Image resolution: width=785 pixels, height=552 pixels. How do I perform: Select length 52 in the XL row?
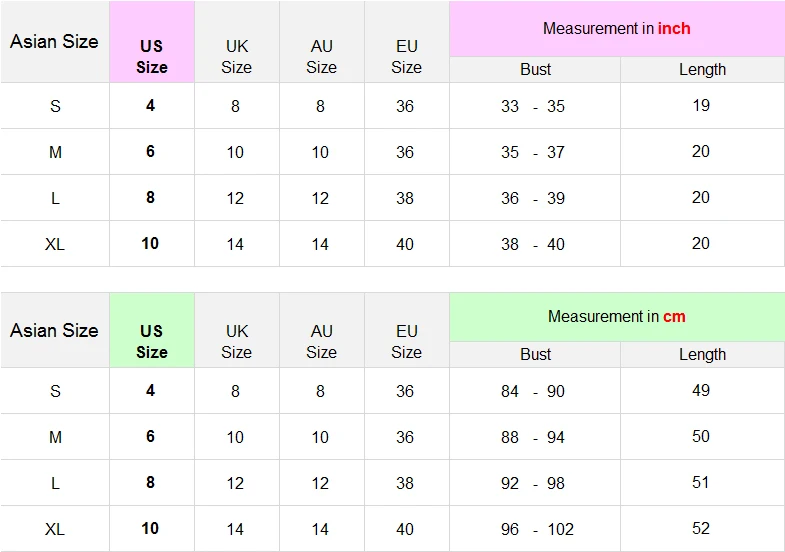point(701,528)
